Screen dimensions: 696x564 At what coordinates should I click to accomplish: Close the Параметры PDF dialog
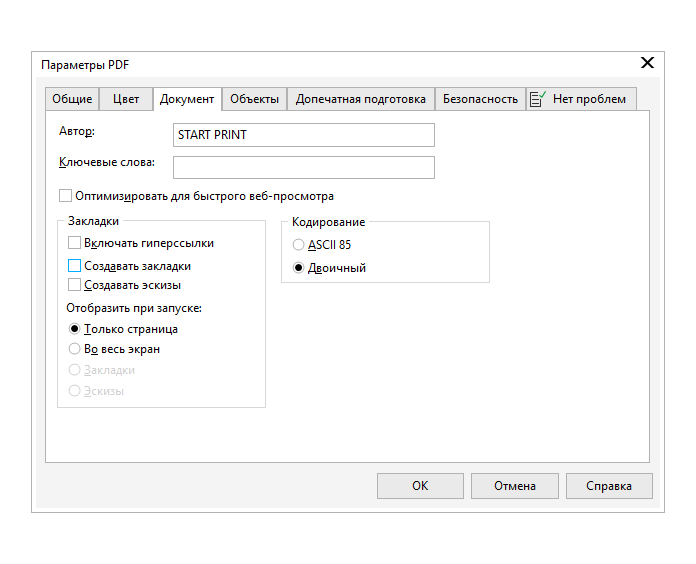tap(647, 63)
